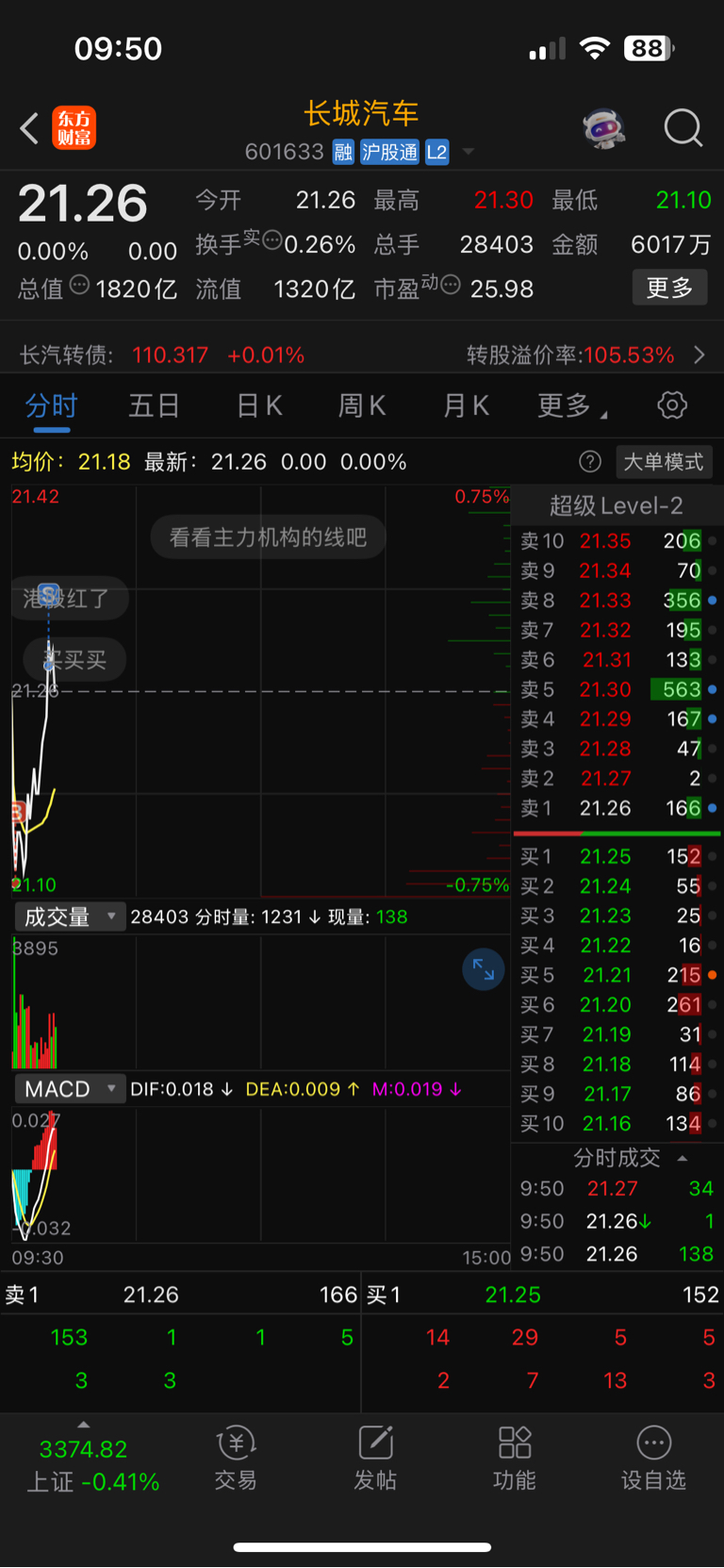This screenshot has height=1568, width=724.
Task: Toggle 大单模式 button
Action: coord(664,461)
